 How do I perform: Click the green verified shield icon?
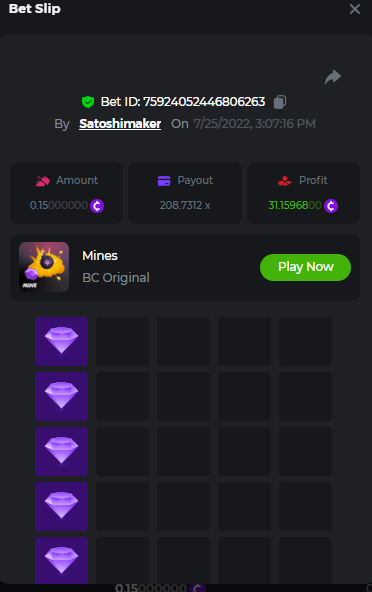[x=88, y=102]
